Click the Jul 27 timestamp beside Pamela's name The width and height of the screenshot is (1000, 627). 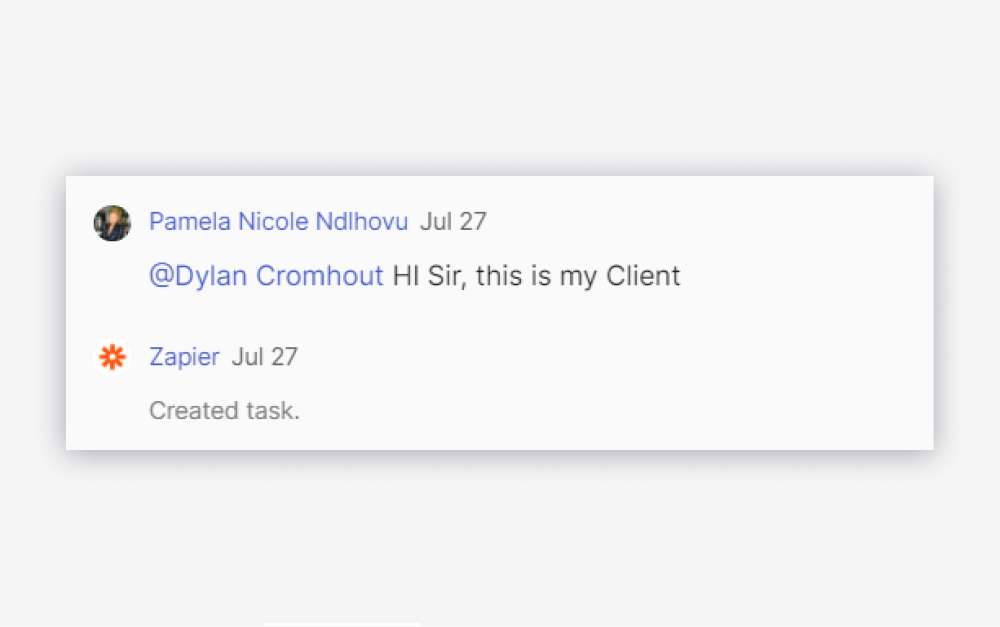coord(453,222)
